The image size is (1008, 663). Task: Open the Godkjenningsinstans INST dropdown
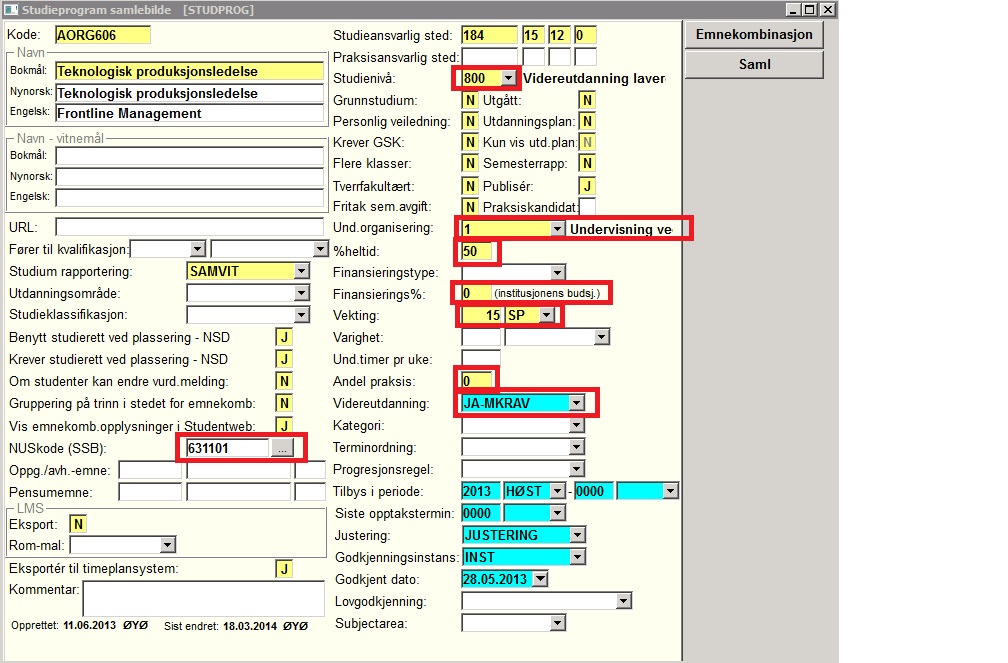point(575,557)
